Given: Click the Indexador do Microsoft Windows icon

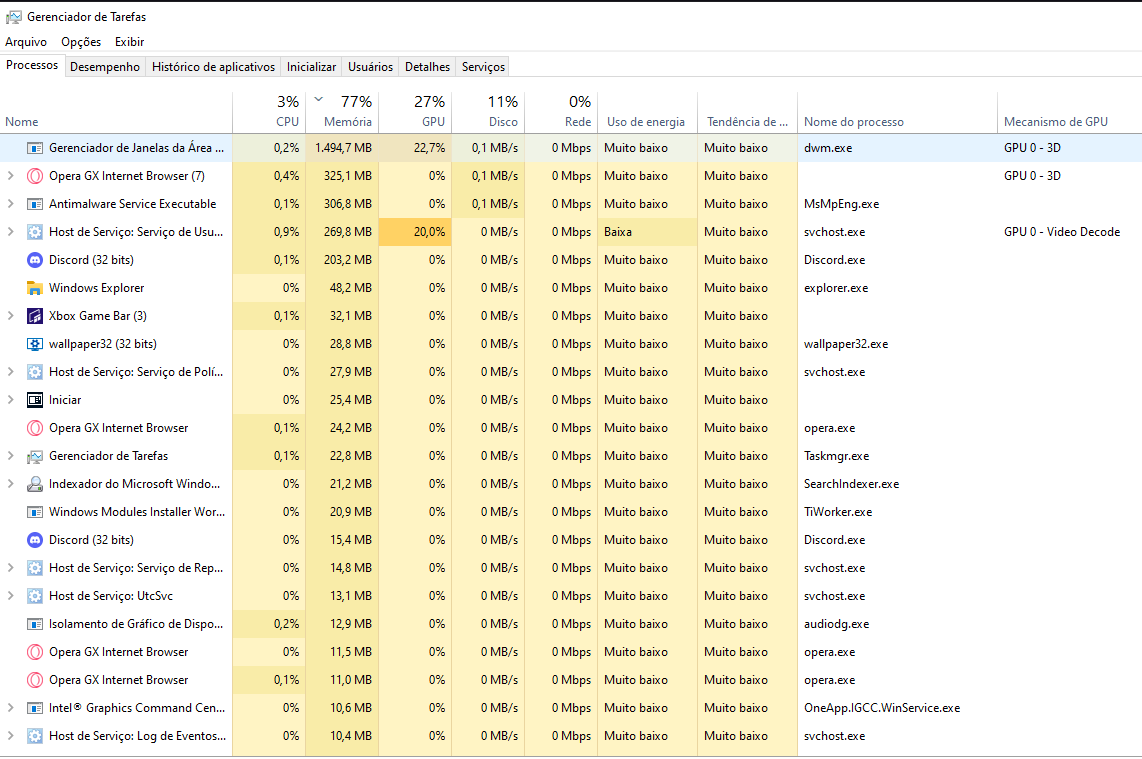Looking at the screenshot, I should point(34,484).
